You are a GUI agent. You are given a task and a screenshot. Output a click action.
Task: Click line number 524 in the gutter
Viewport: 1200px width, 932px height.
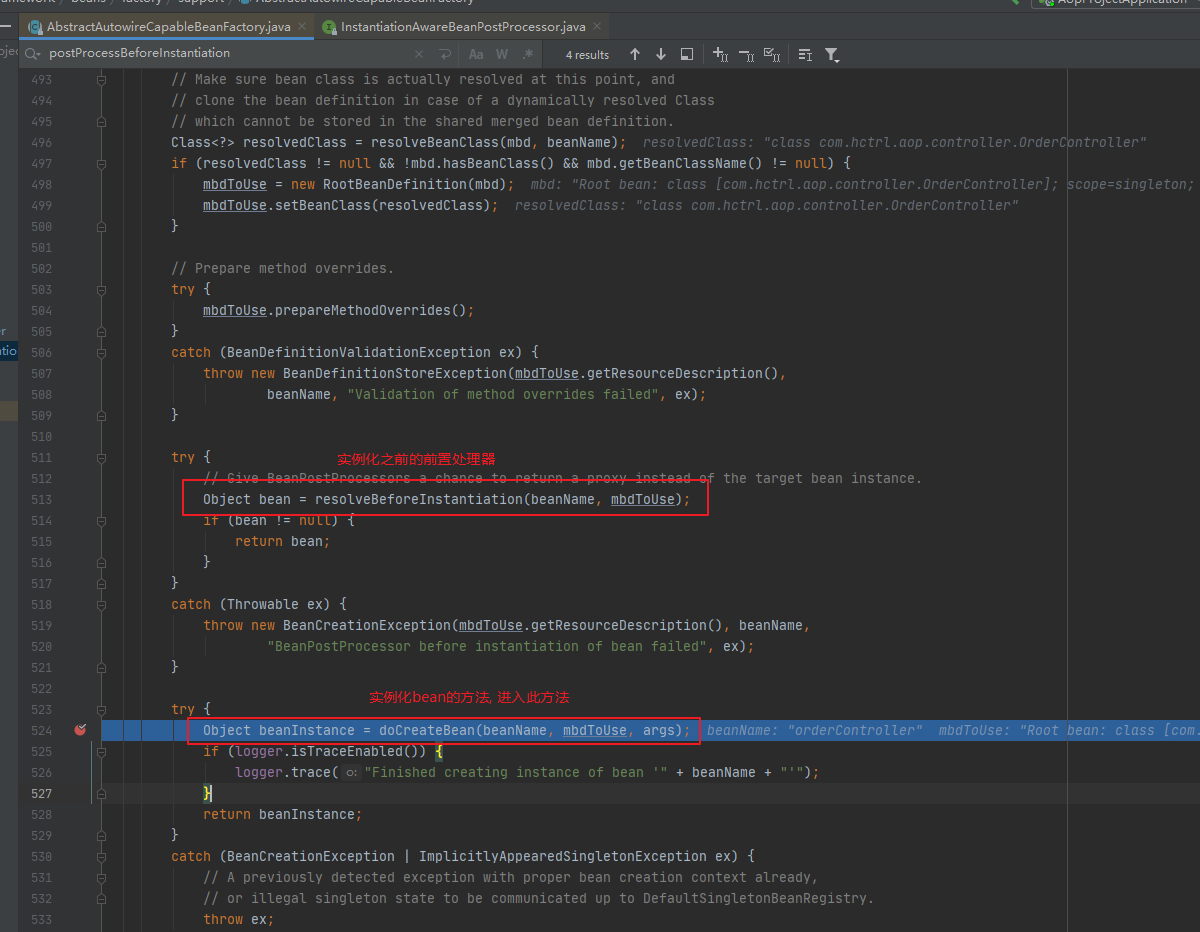(41, 730)
